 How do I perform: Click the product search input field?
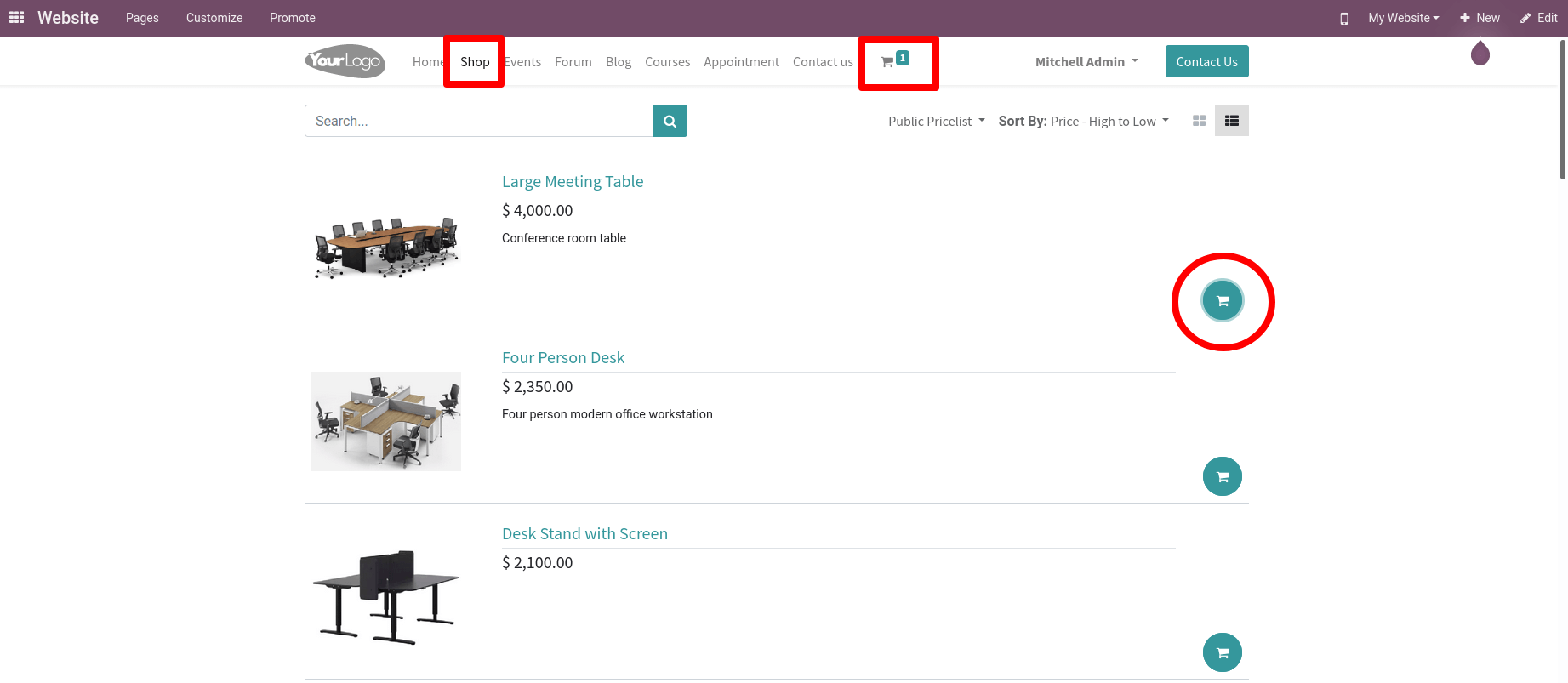(478, 121)
